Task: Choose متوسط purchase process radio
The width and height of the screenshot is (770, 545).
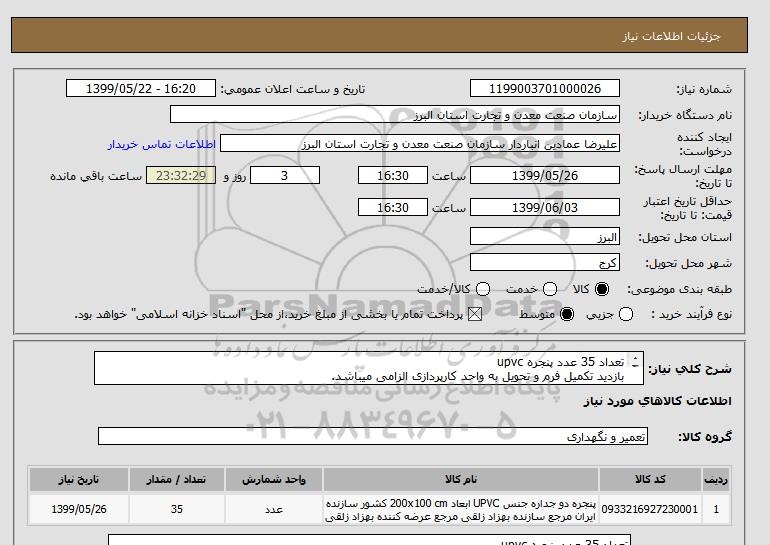Action: 567,314
